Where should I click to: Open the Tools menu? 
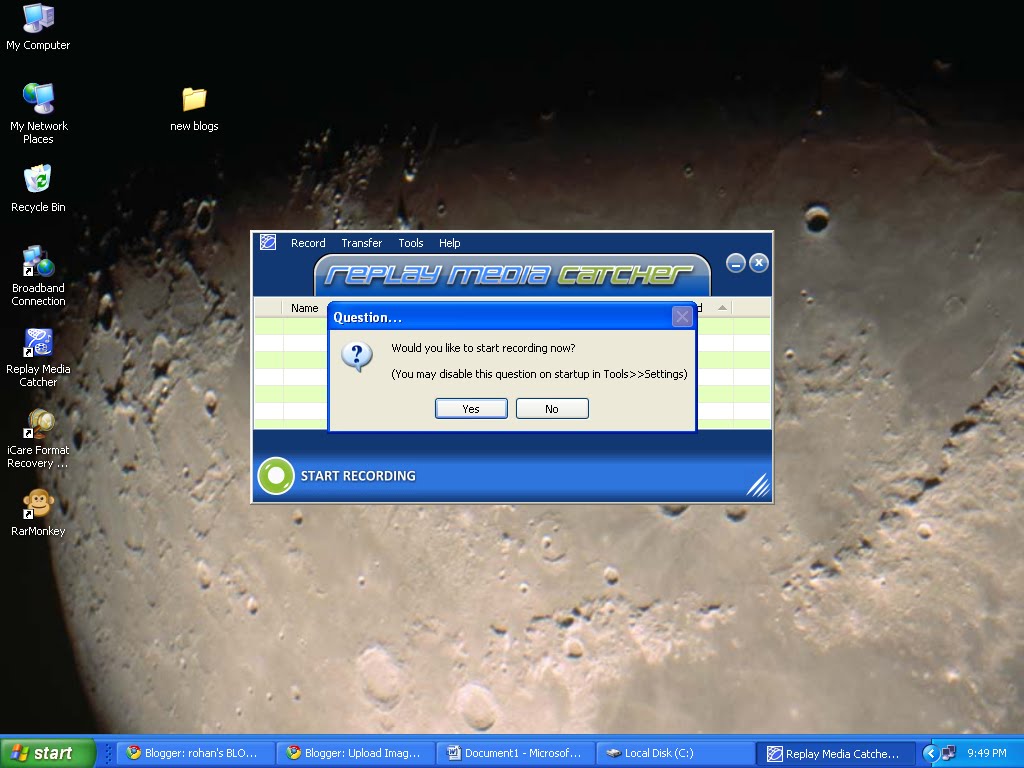tap(411, 243)
